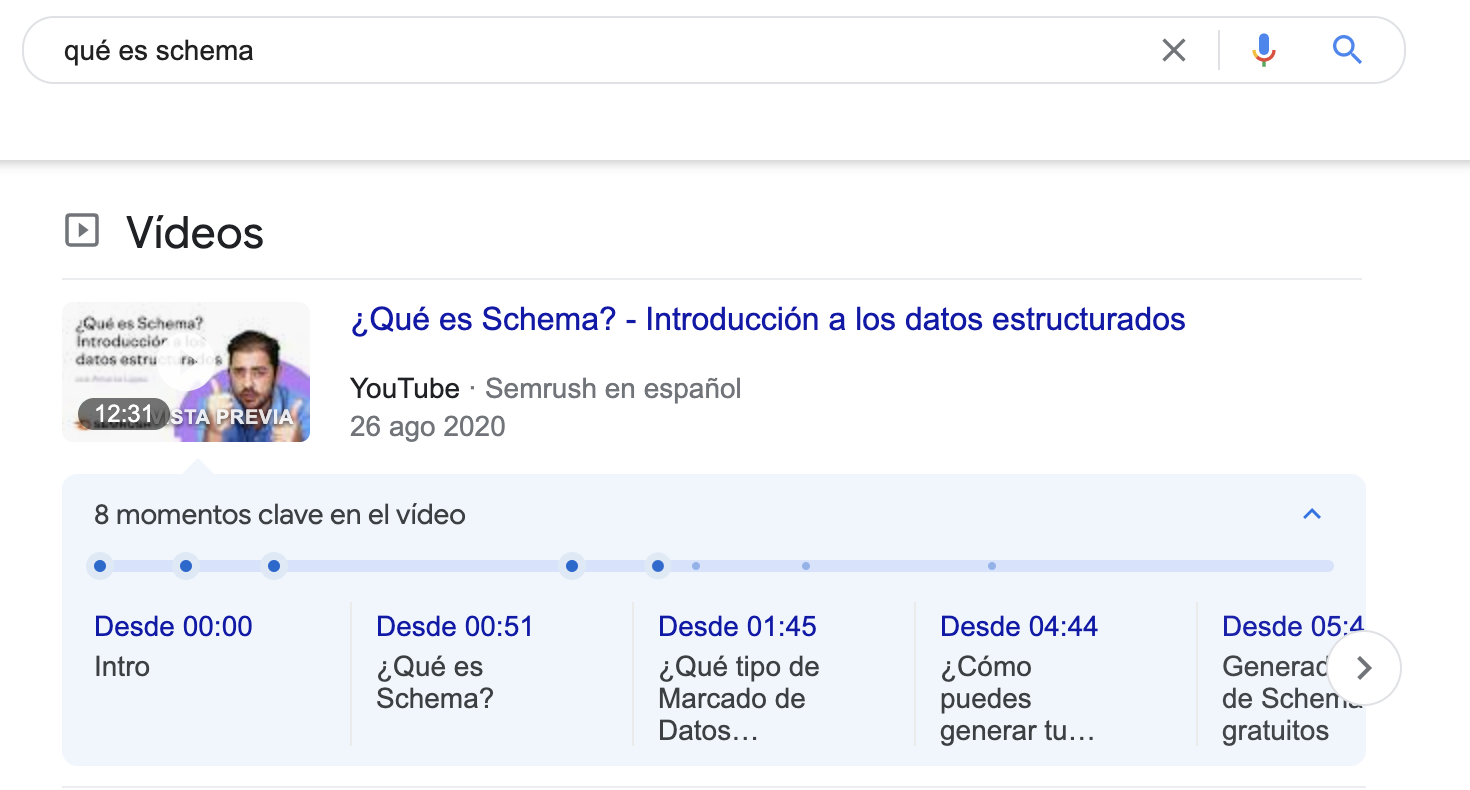Click first timeline dot at video start
This screenshot has height=790, width=1470.
tap(100, 566)
